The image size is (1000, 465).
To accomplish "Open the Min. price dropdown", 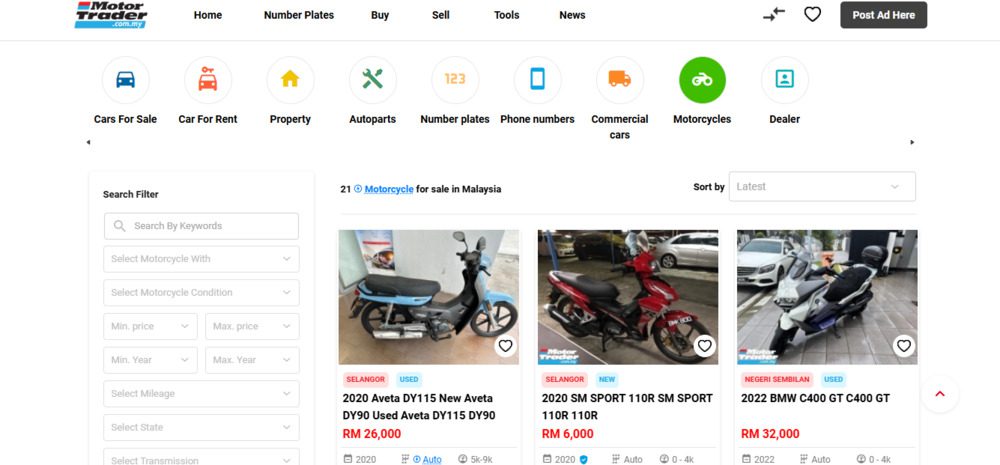I will tap(151, 327).
